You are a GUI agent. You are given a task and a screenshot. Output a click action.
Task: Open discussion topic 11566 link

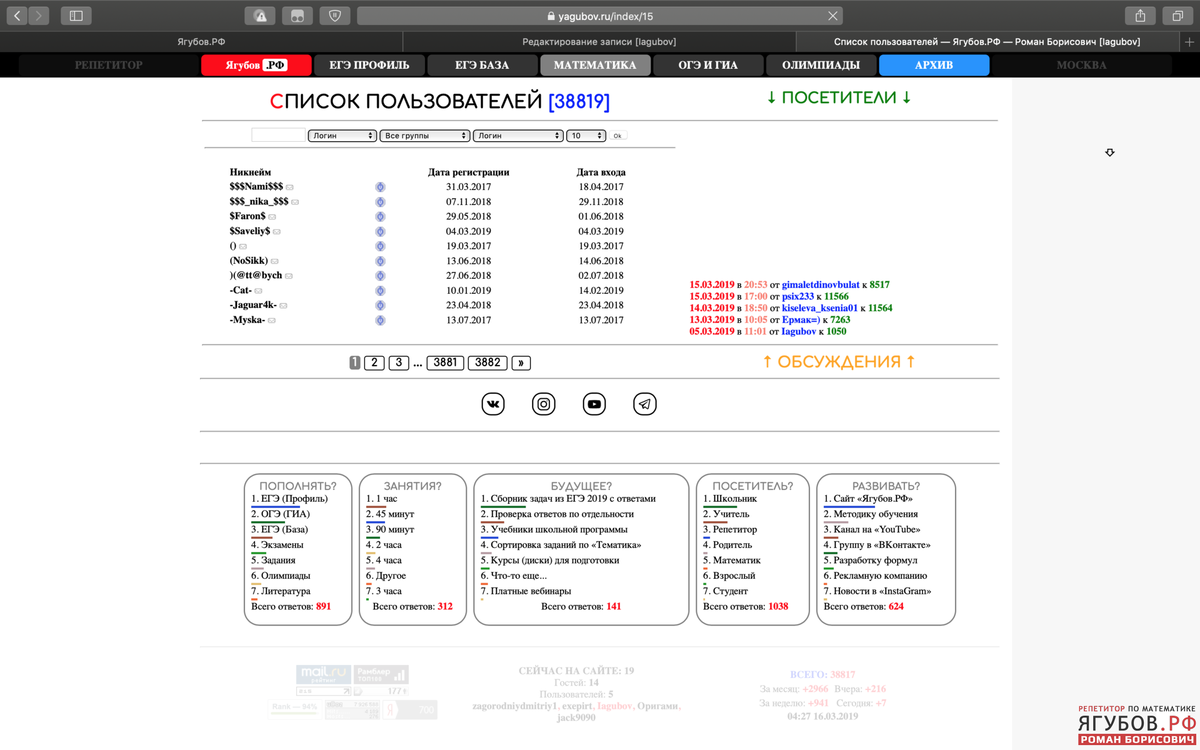836,297
